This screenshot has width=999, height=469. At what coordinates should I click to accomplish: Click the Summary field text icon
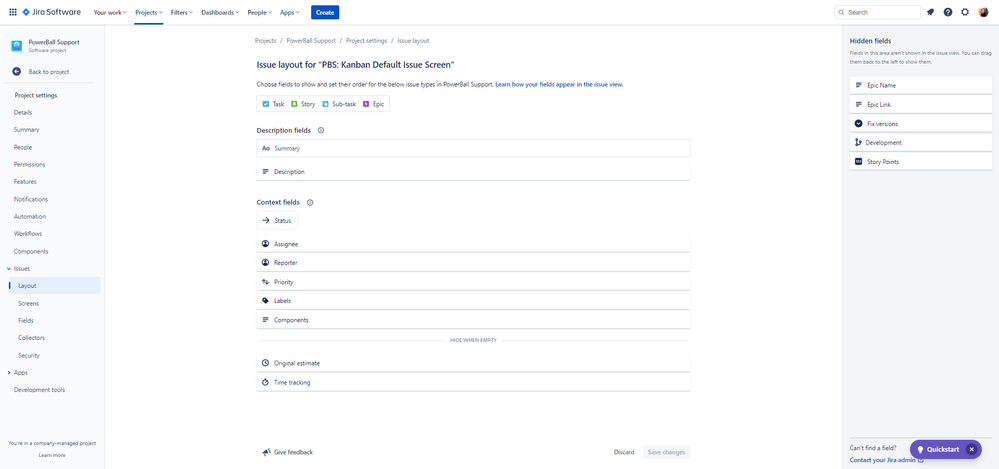click(x=266, y=148)
